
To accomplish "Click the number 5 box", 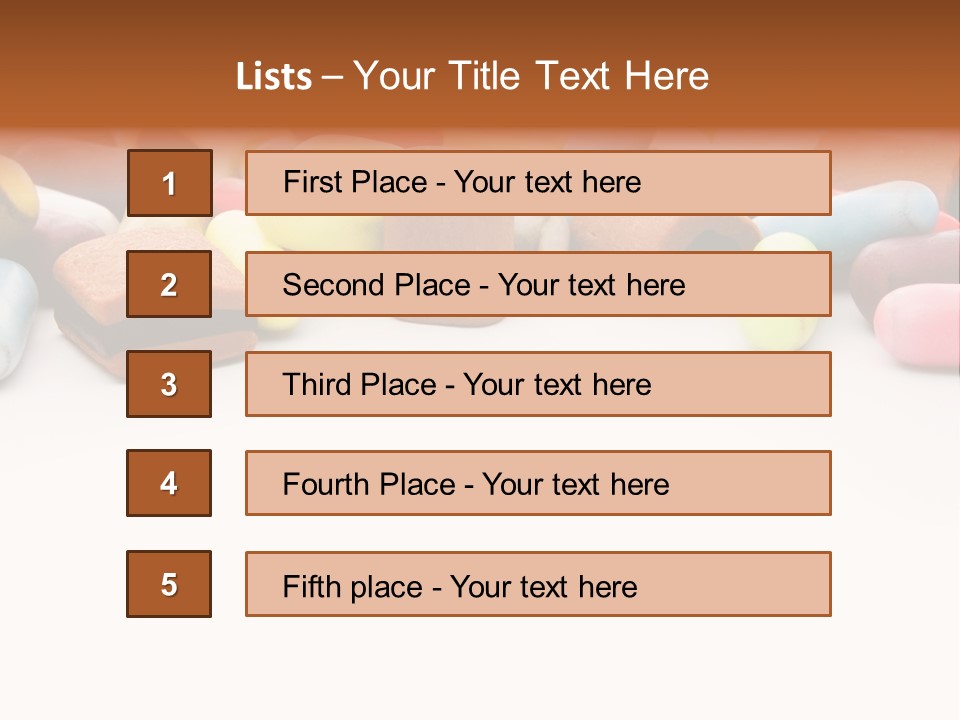I will tap(169, 584).
